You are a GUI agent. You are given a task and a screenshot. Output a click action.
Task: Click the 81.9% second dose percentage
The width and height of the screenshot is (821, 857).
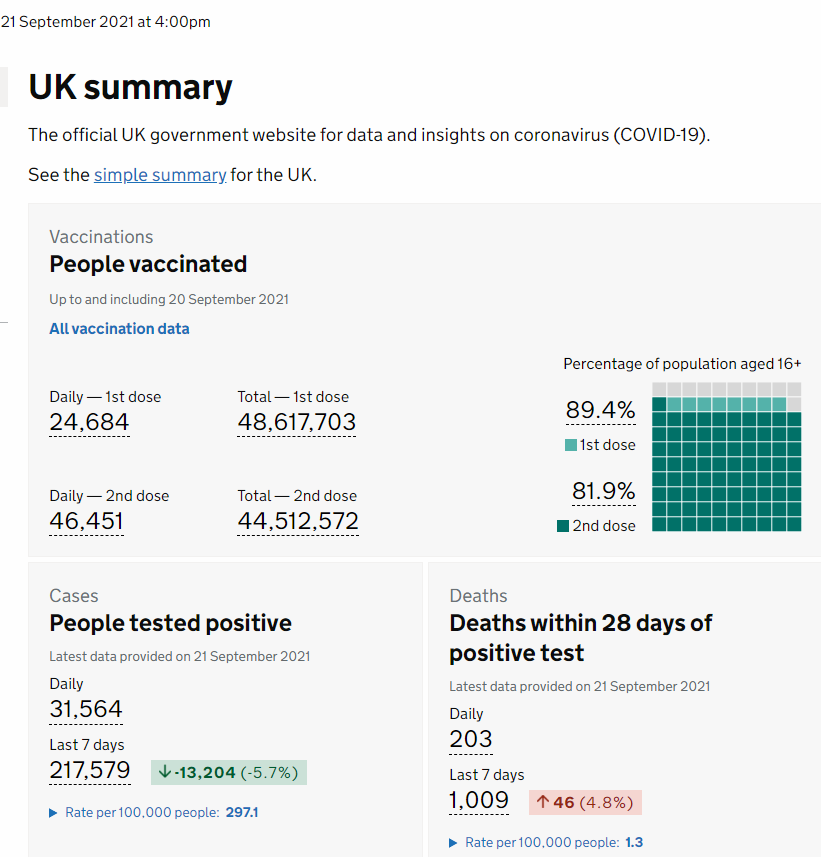click(603, 491)
